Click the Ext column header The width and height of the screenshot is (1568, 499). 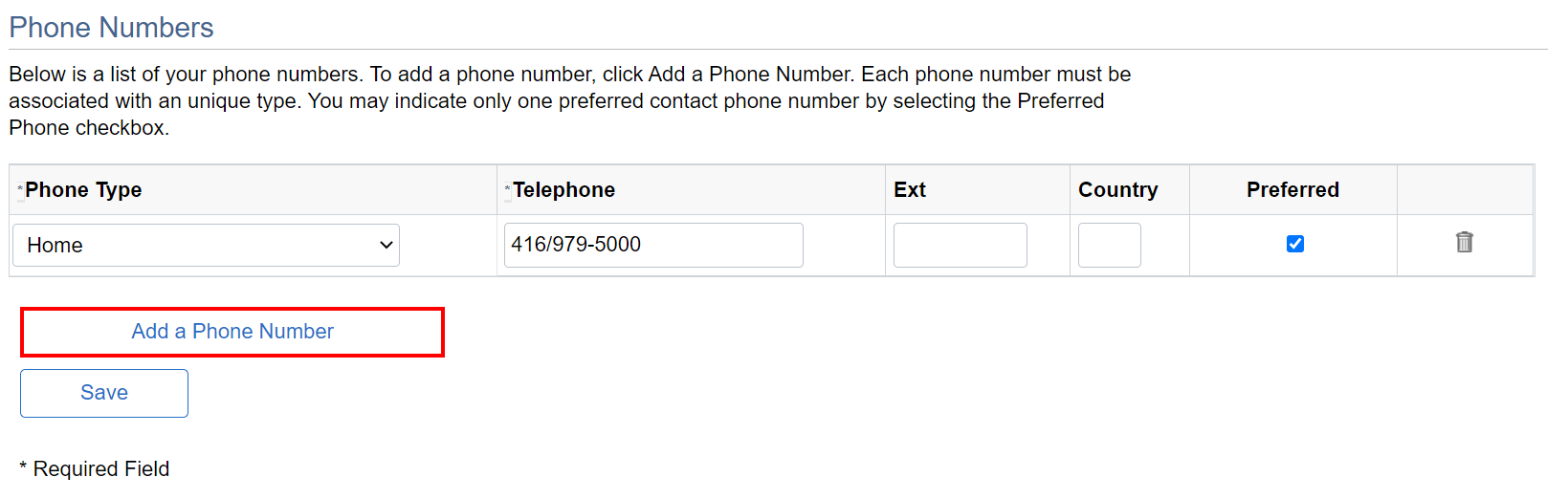point(909,190)
